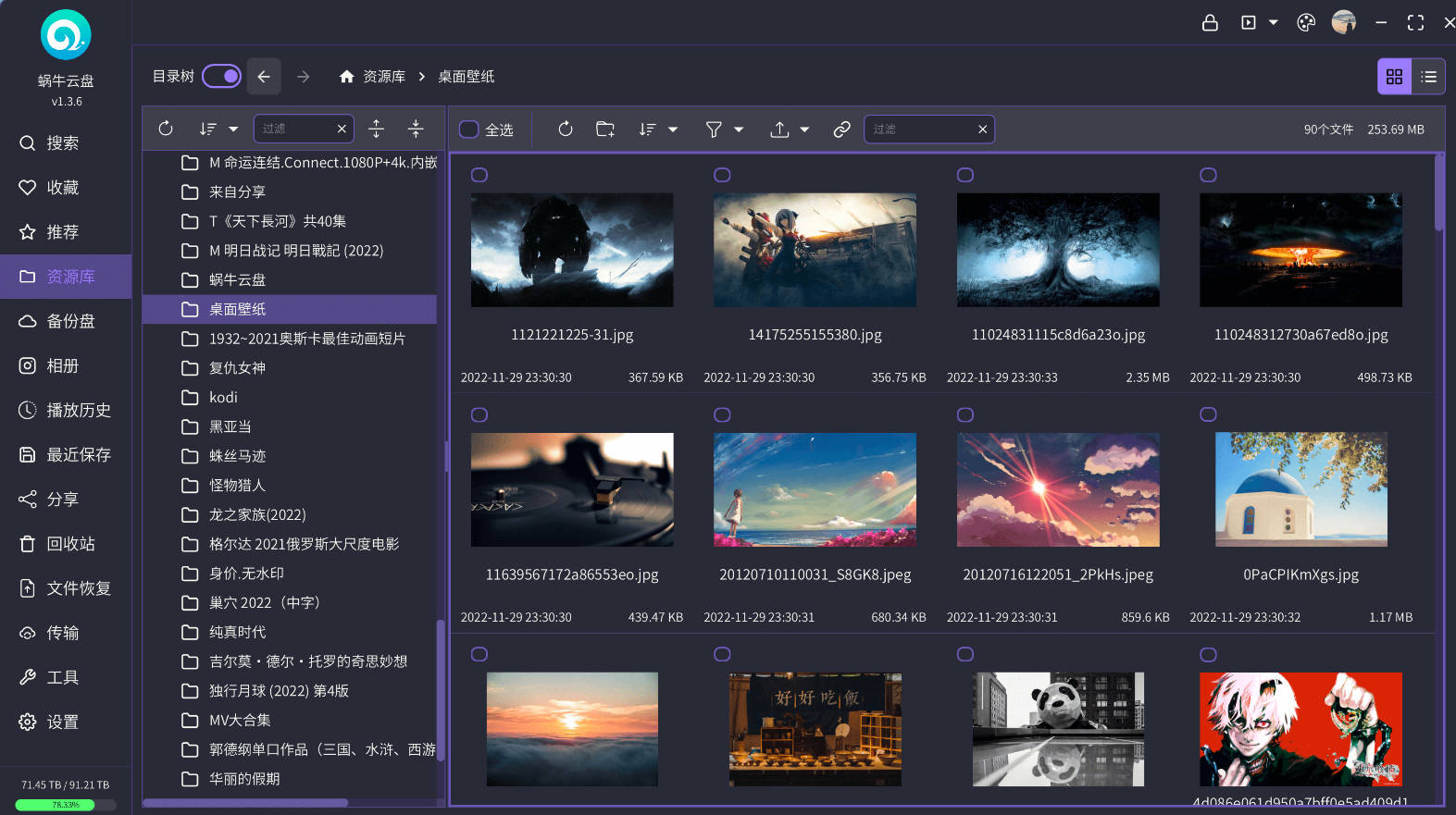The height and width of the screenshot is (815, 1456).
Task: Open the user avatar menu
Action: (x=1344, y=22)
